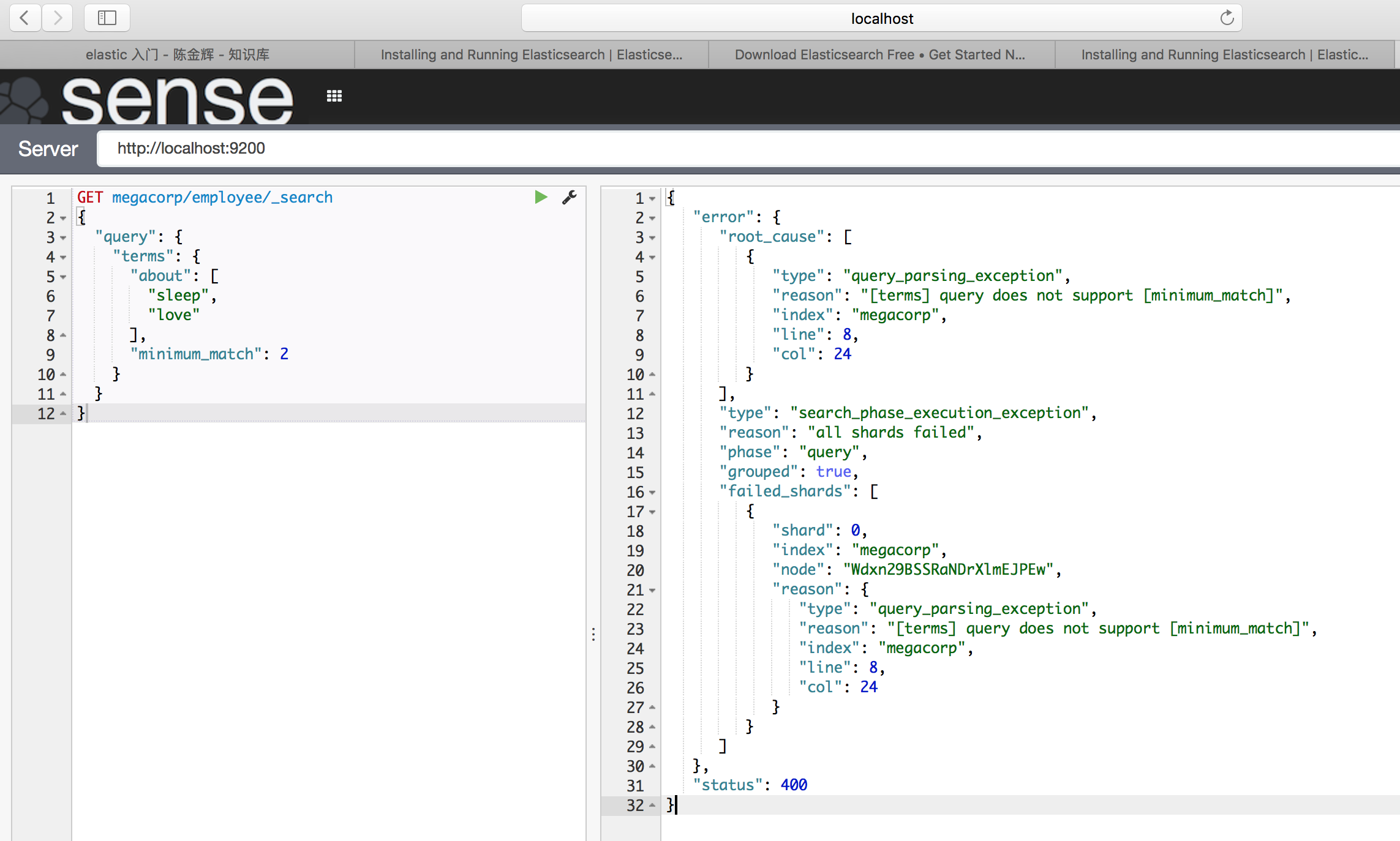Collapse the response root fold at output line 1
1400x841 pixels.
[652, 199]
